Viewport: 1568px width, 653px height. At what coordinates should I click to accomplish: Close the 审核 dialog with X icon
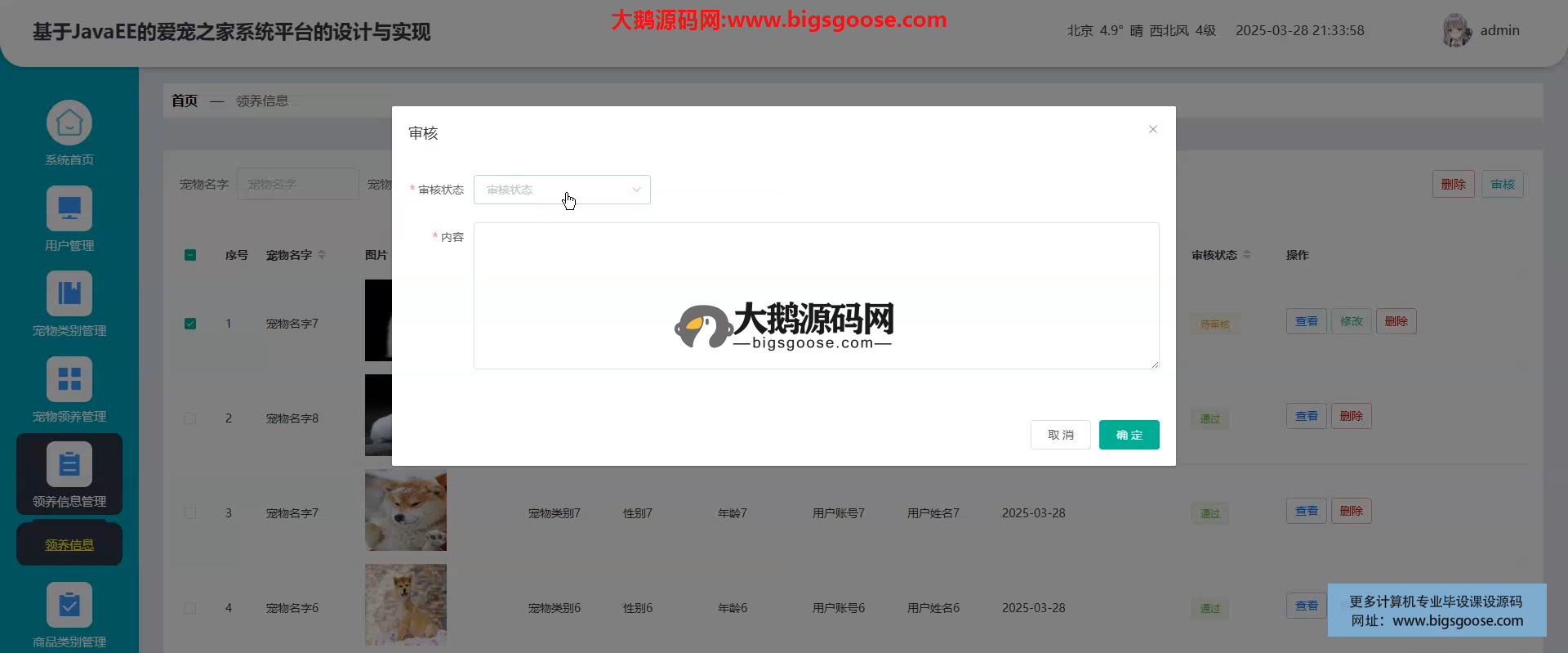1152,129
